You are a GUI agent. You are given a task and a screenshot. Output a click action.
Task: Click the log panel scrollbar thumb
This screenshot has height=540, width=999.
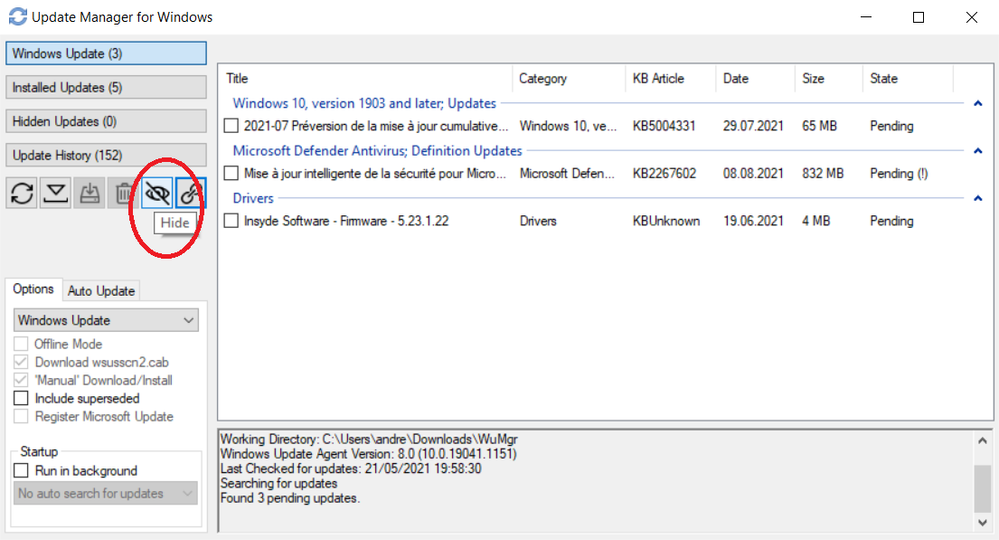[982, 488]
